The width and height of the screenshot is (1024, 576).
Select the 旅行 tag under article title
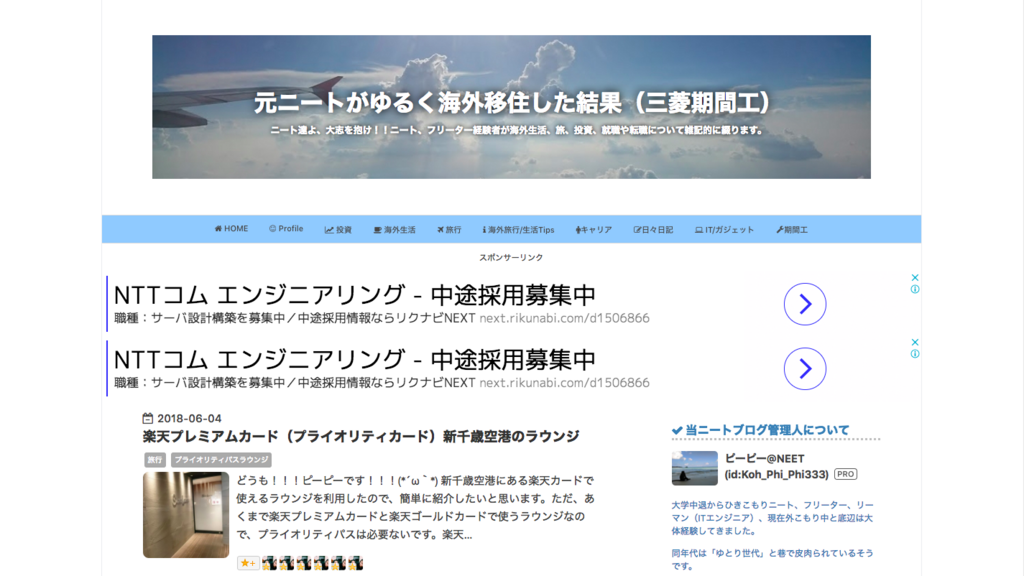point(155,460)
